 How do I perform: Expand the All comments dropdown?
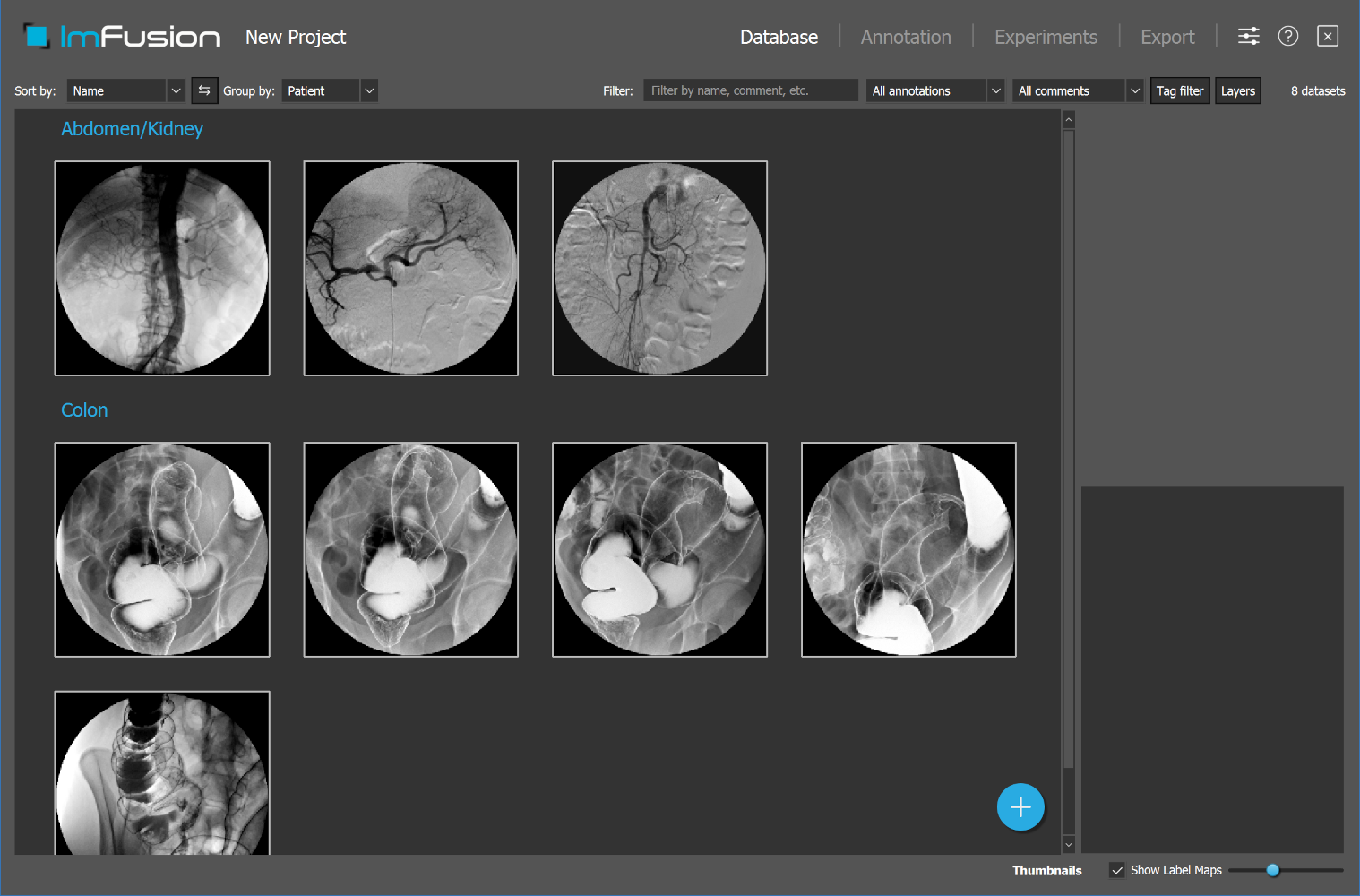(1078, 90)
